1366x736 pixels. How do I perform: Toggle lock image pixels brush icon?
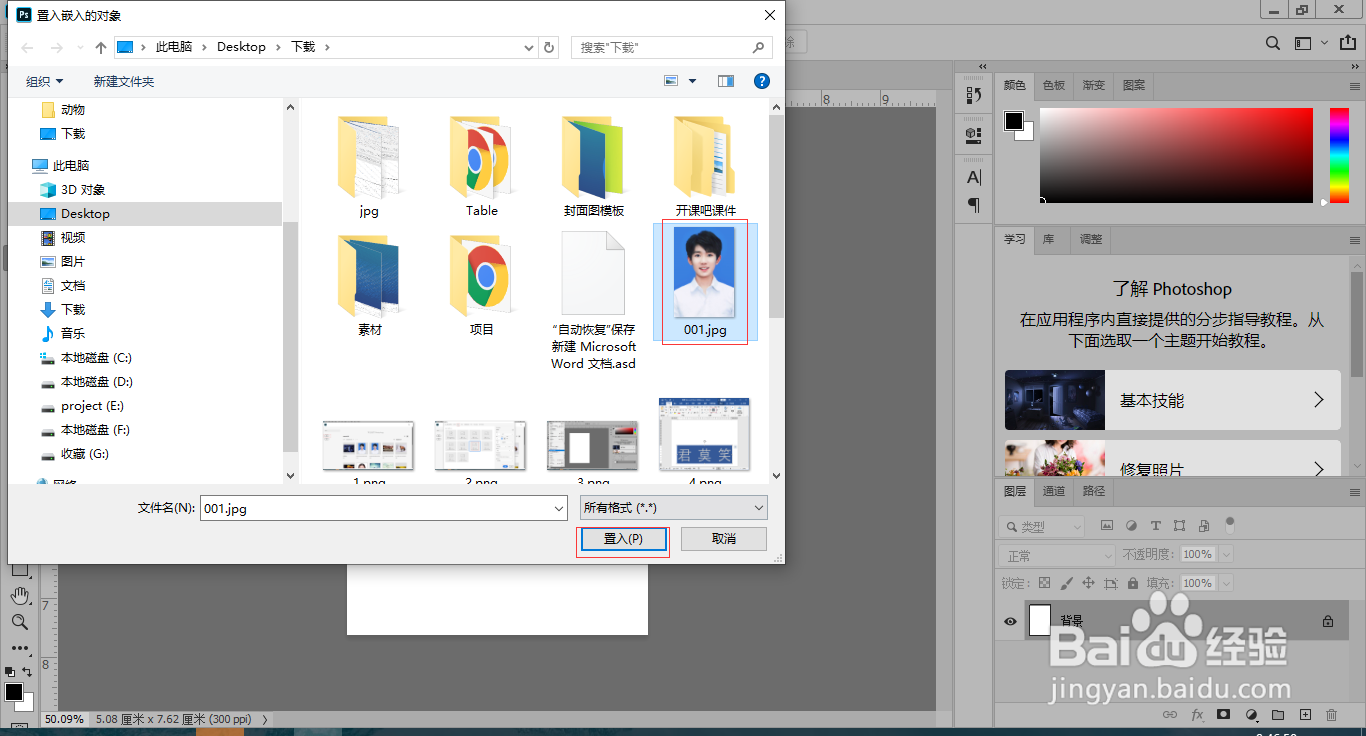[x=1066, y=583]
